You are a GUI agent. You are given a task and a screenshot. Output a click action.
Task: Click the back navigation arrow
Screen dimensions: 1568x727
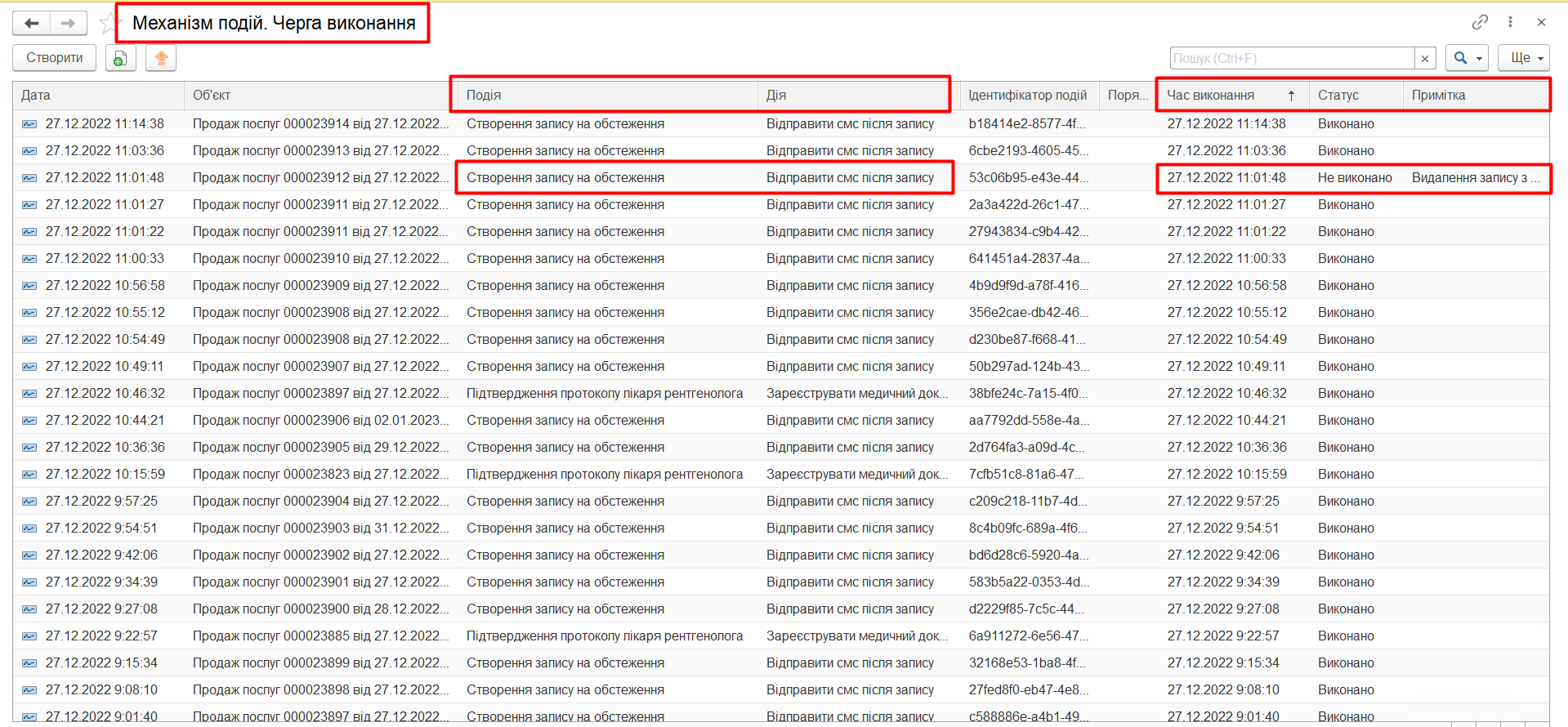click(31, 23)
